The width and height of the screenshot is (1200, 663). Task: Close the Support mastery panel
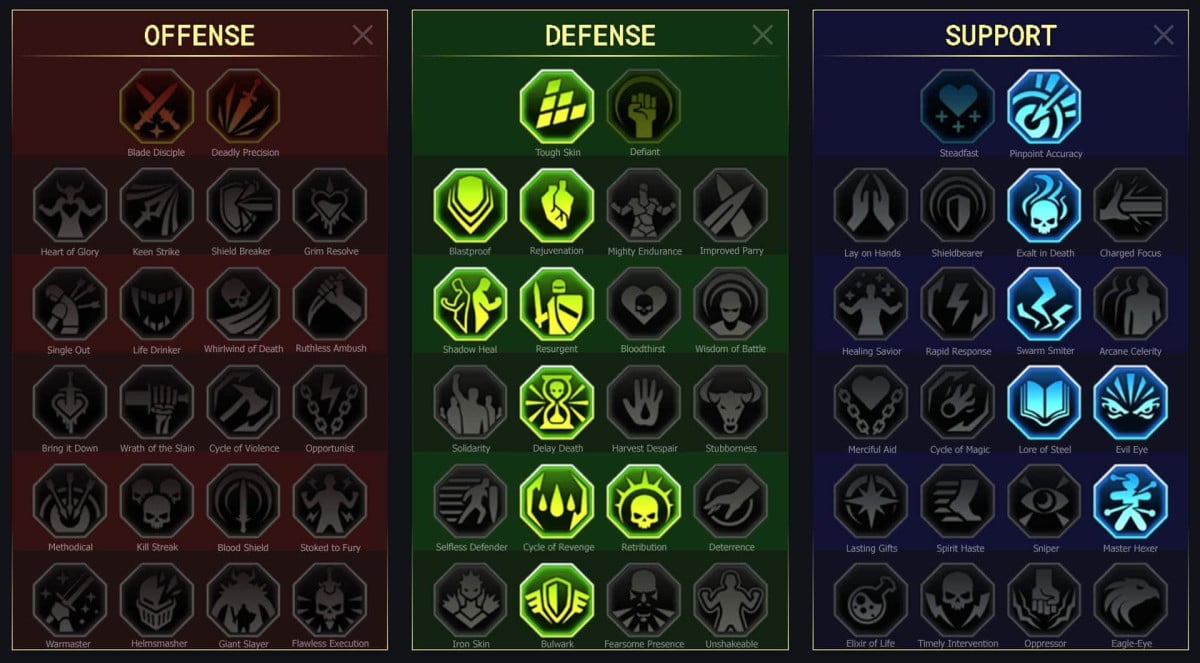(x=1163, y=35)
